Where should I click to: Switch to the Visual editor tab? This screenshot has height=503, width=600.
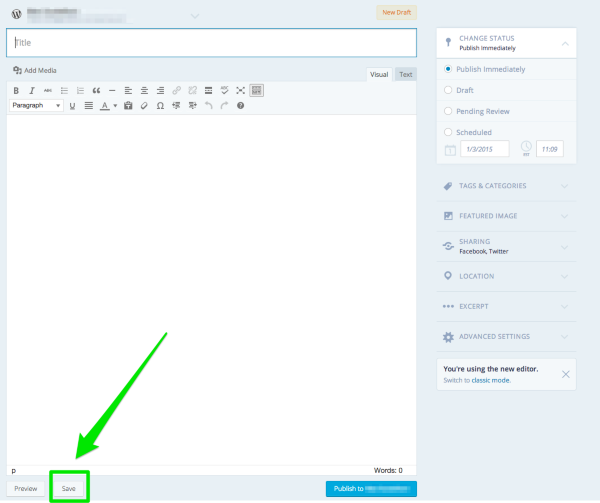379,74
